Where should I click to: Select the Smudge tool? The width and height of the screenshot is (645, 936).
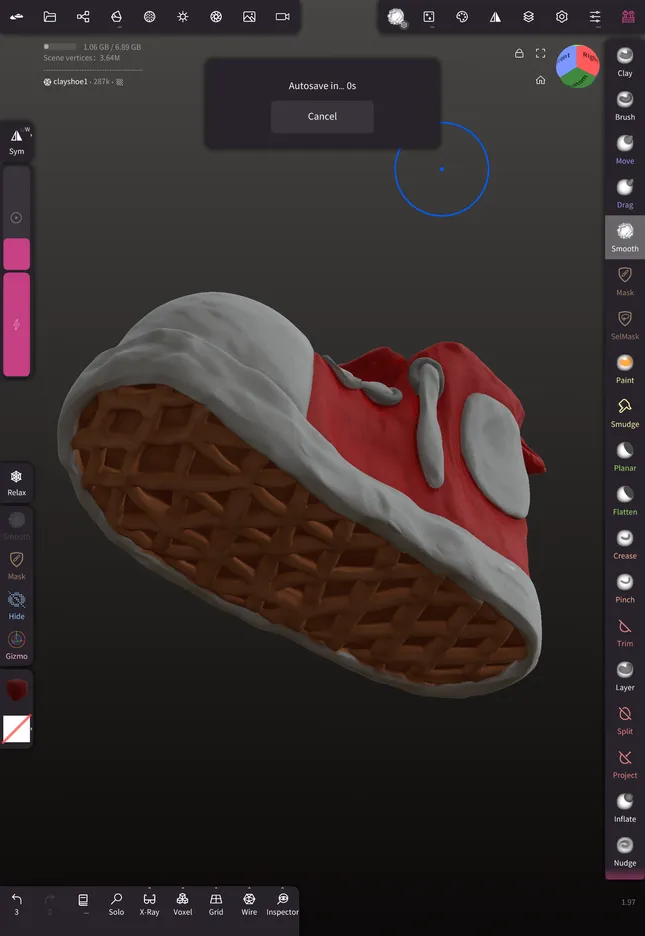point(625,412)
